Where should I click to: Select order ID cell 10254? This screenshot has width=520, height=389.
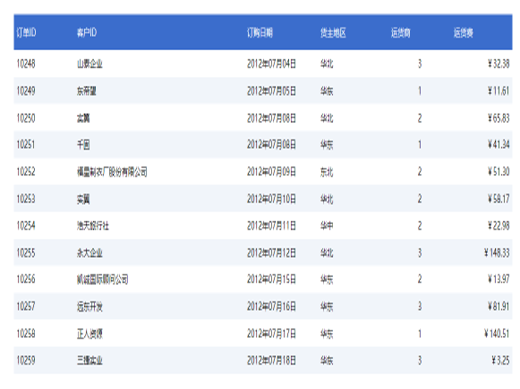(26, 226)
